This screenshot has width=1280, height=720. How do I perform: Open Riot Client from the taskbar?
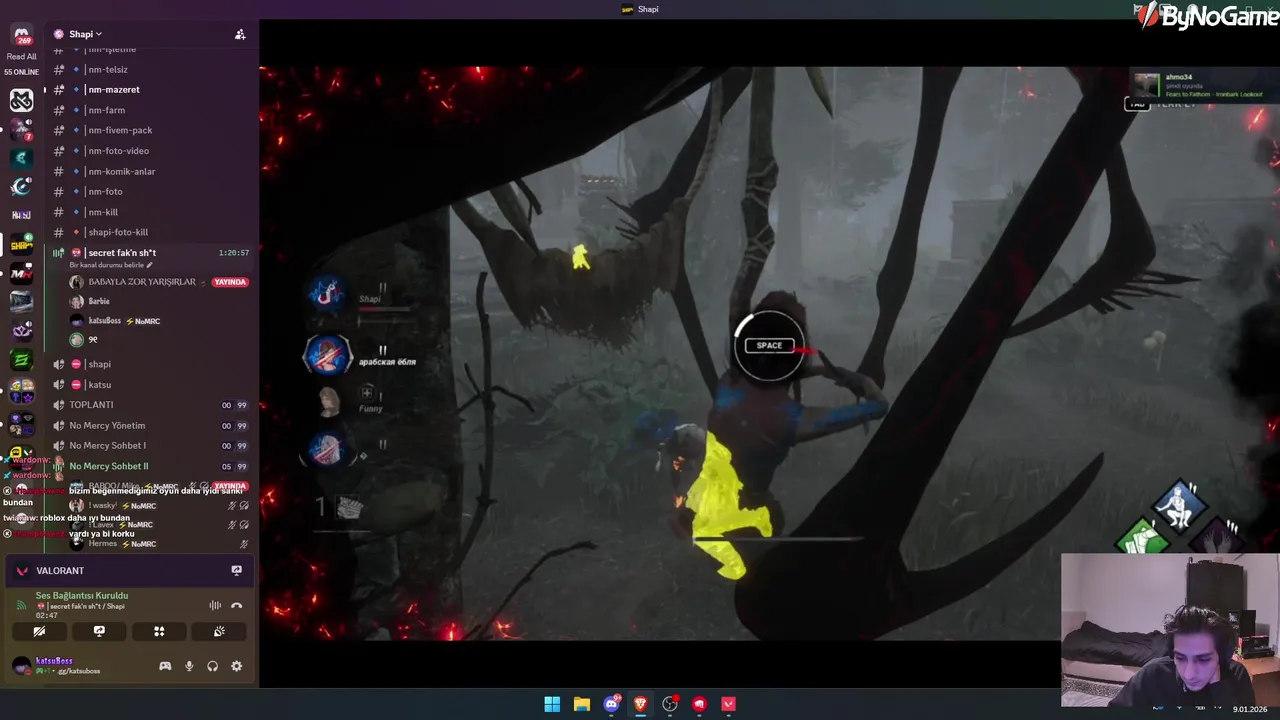coord(699,704)
